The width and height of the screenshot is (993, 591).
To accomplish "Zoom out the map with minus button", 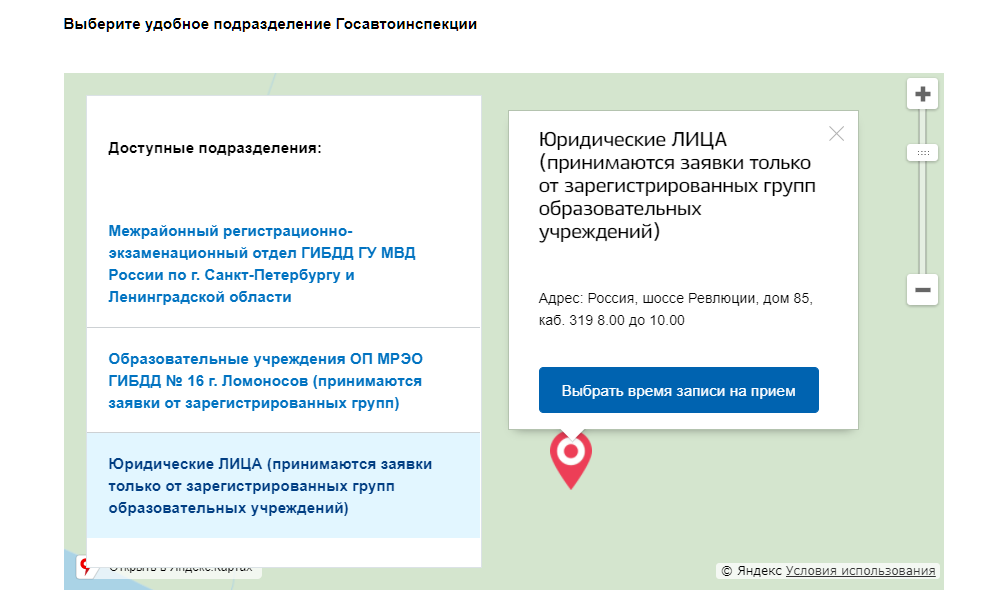I will (922, 290).
